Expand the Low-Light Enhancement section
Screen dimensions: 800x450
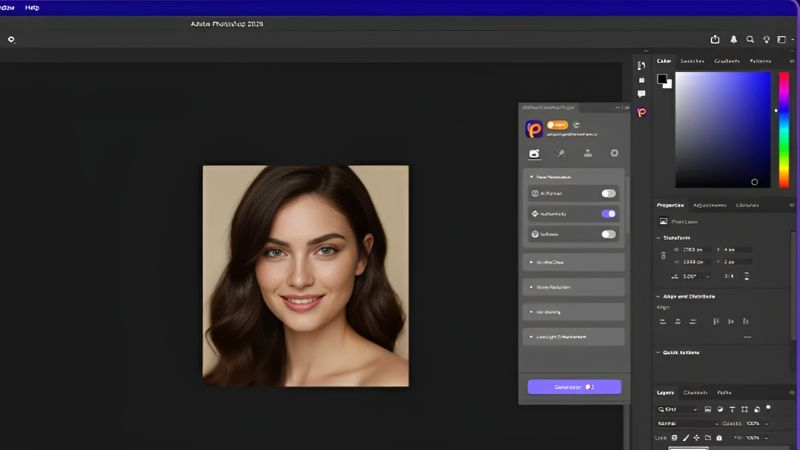click(573, 337)
